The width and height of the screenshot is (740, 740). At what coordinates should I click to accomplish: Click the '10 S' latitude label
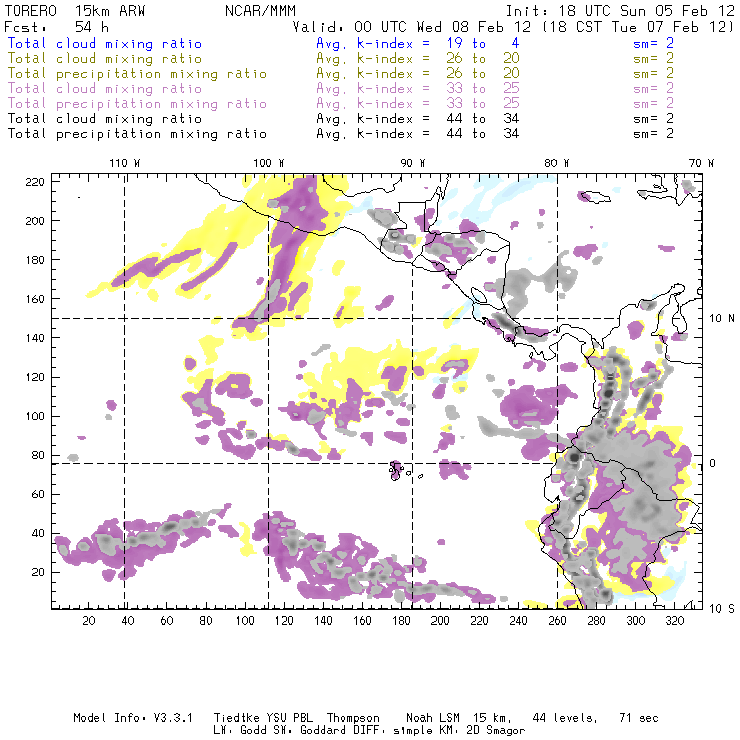(x=722, y=609)
